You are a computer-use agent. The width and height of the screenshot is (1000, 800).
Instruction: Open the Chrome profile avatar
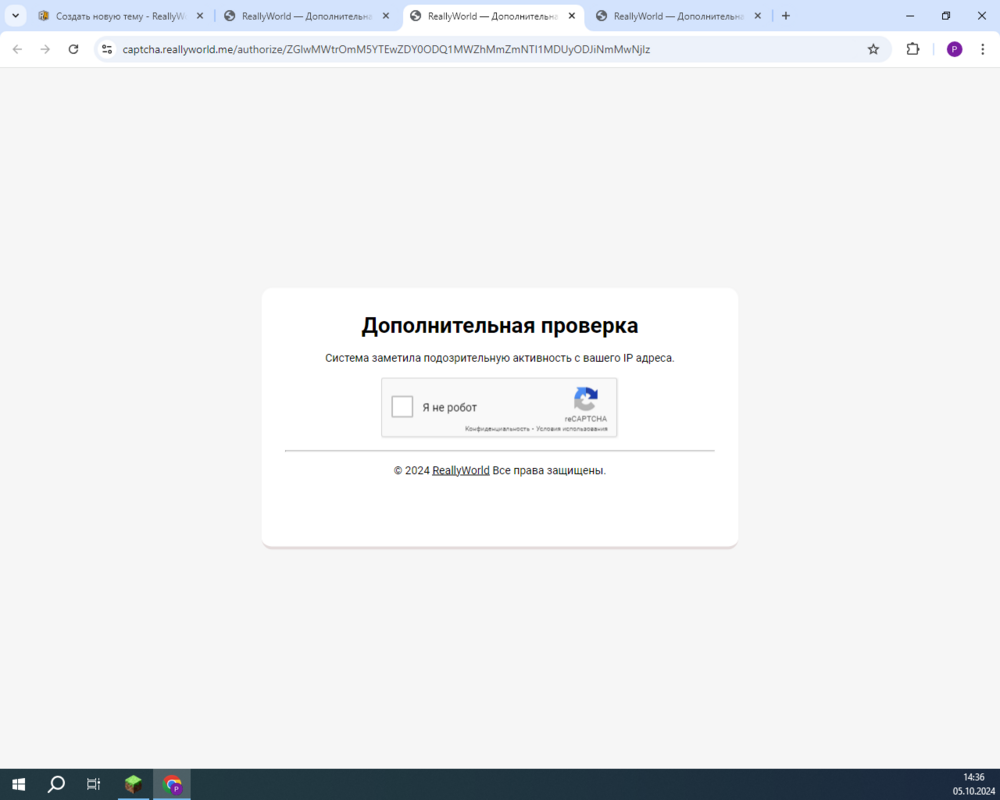pyautogui.click(x=954, y=49)
